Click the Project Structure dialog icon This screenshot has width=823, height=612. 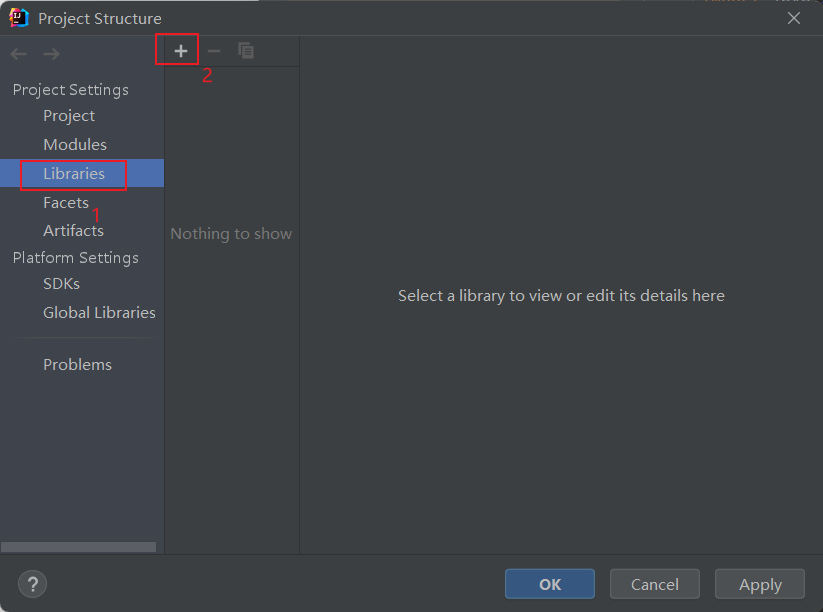(x=17, y=17)
